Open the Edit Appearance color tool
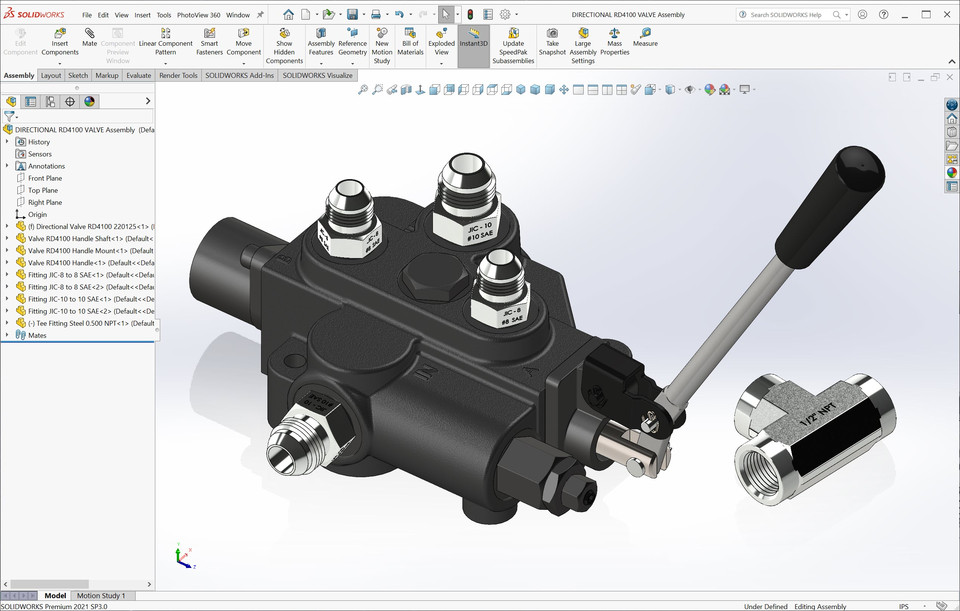The height and width of the screenshot is (611, 960). [709, 89]
